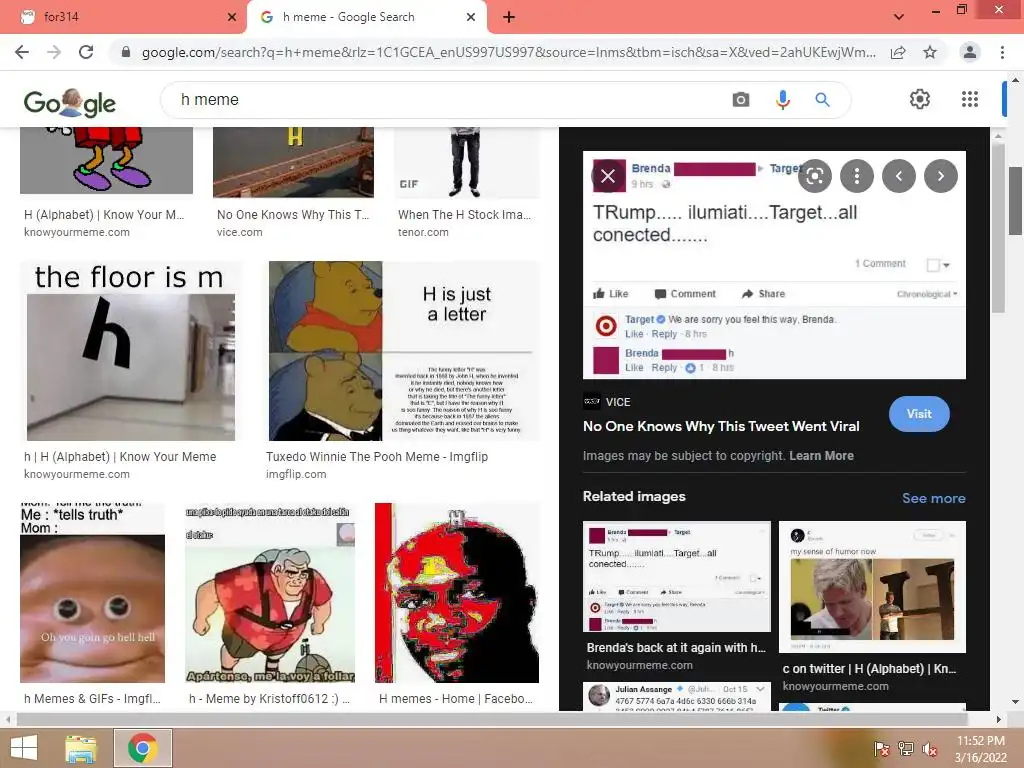Open the golden gate H thumbnail

tap(293, 162)
